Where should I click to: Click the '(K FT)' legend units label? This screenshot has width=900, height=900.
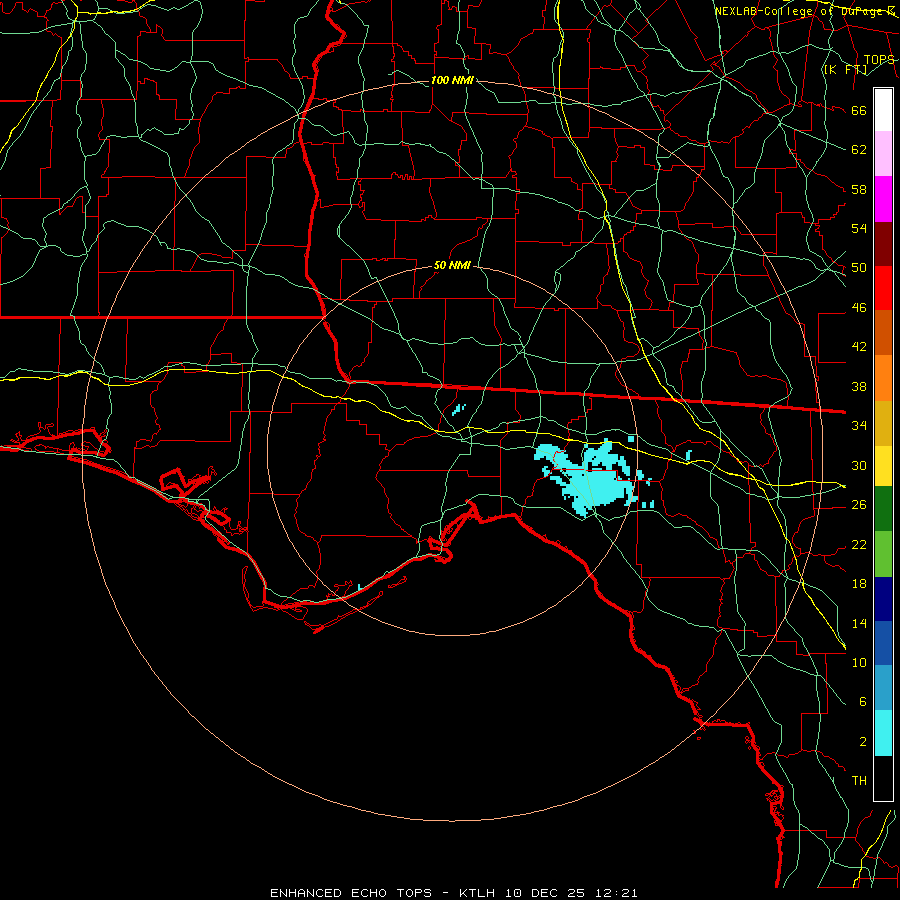845,69
